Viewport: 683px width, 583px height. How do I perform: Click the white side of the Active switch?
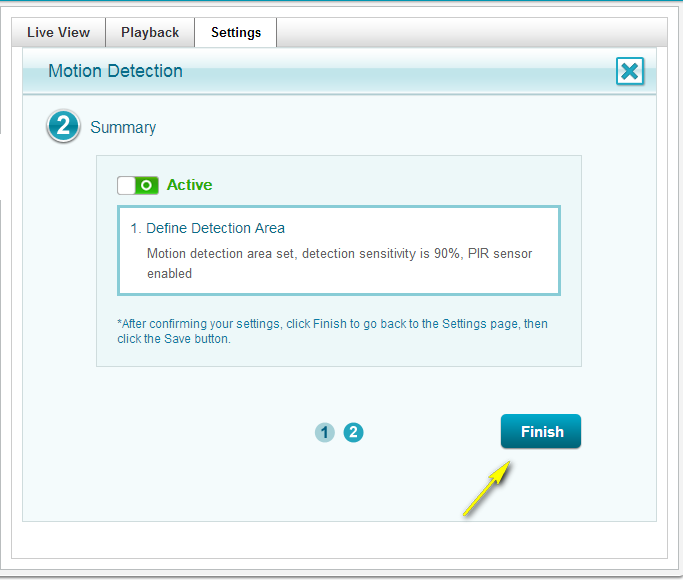point(127,185)
